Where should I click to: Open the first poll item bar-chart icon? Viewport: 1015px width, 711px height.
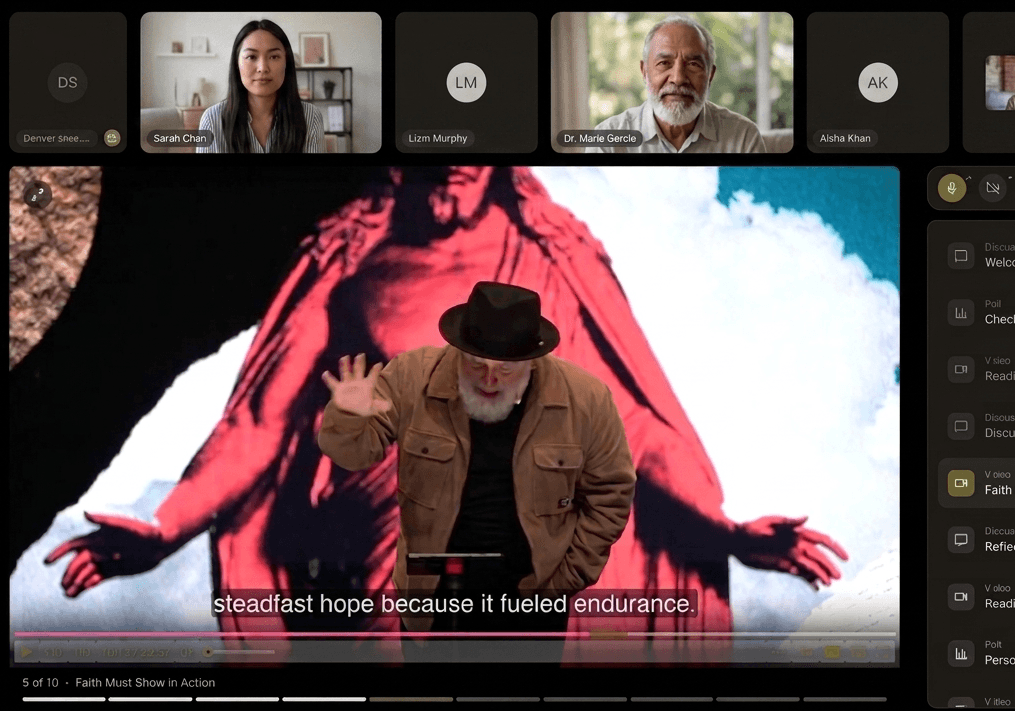tap(961, 313)
